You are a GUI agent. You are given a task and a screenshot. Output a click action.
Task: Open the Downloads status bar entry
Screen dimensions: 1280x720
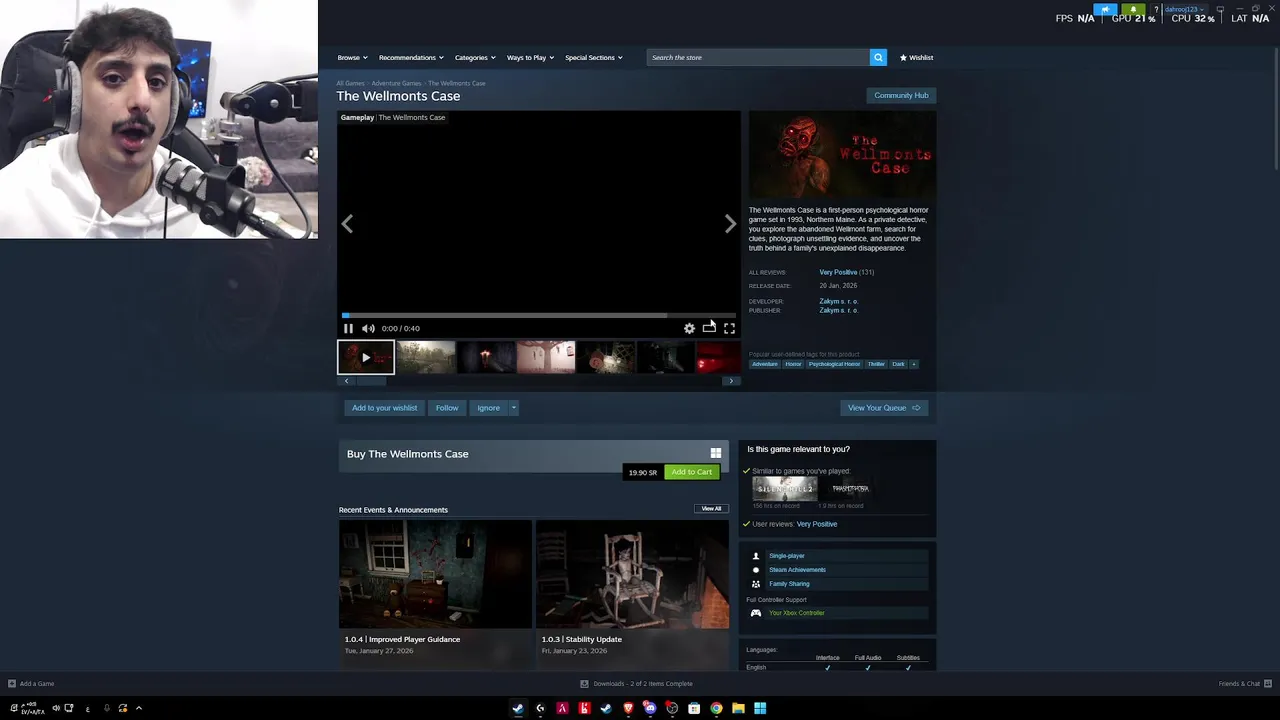636,684
